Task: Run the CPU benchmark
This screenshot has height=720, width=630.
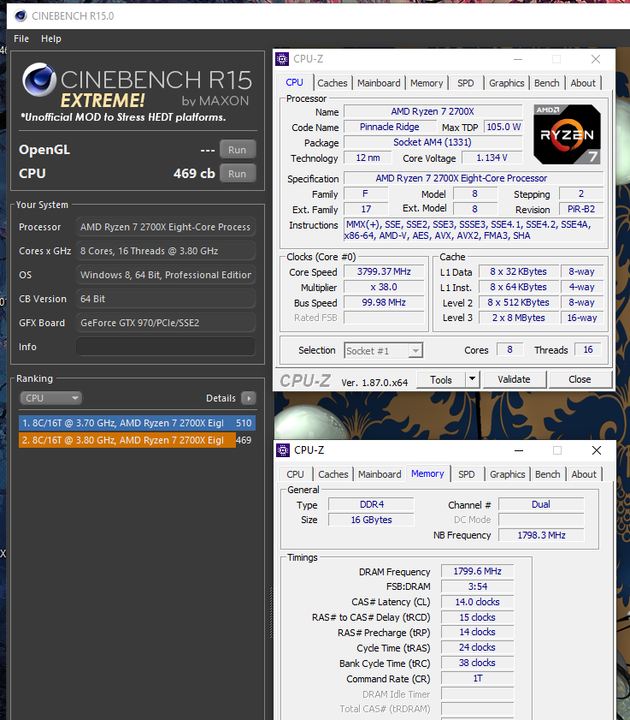Action: coord(237,174)
